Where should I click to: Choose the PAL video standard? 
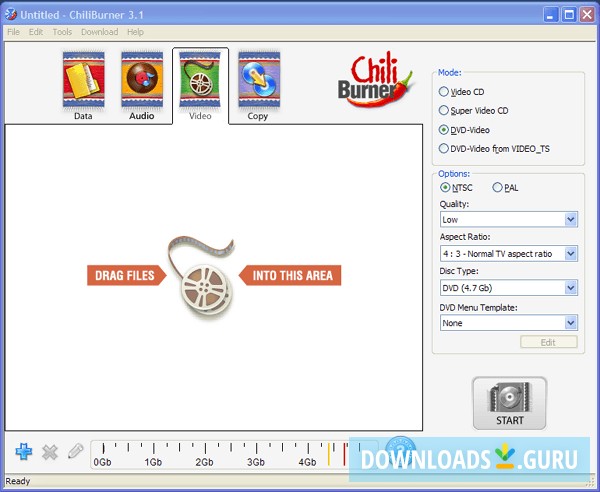click(505, 188)
